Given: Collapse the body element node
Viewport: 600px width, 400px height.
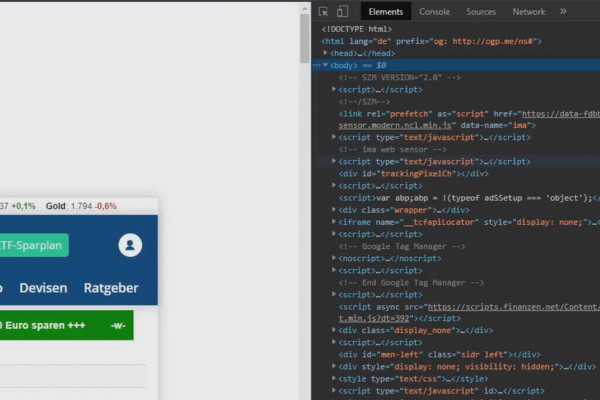Looking at the screenshot, I should [x=325, y=65].
